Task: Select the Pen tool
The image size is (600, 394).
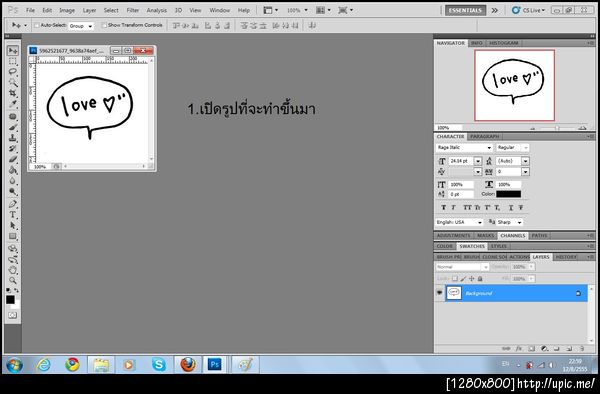Action: click(13, 204)
